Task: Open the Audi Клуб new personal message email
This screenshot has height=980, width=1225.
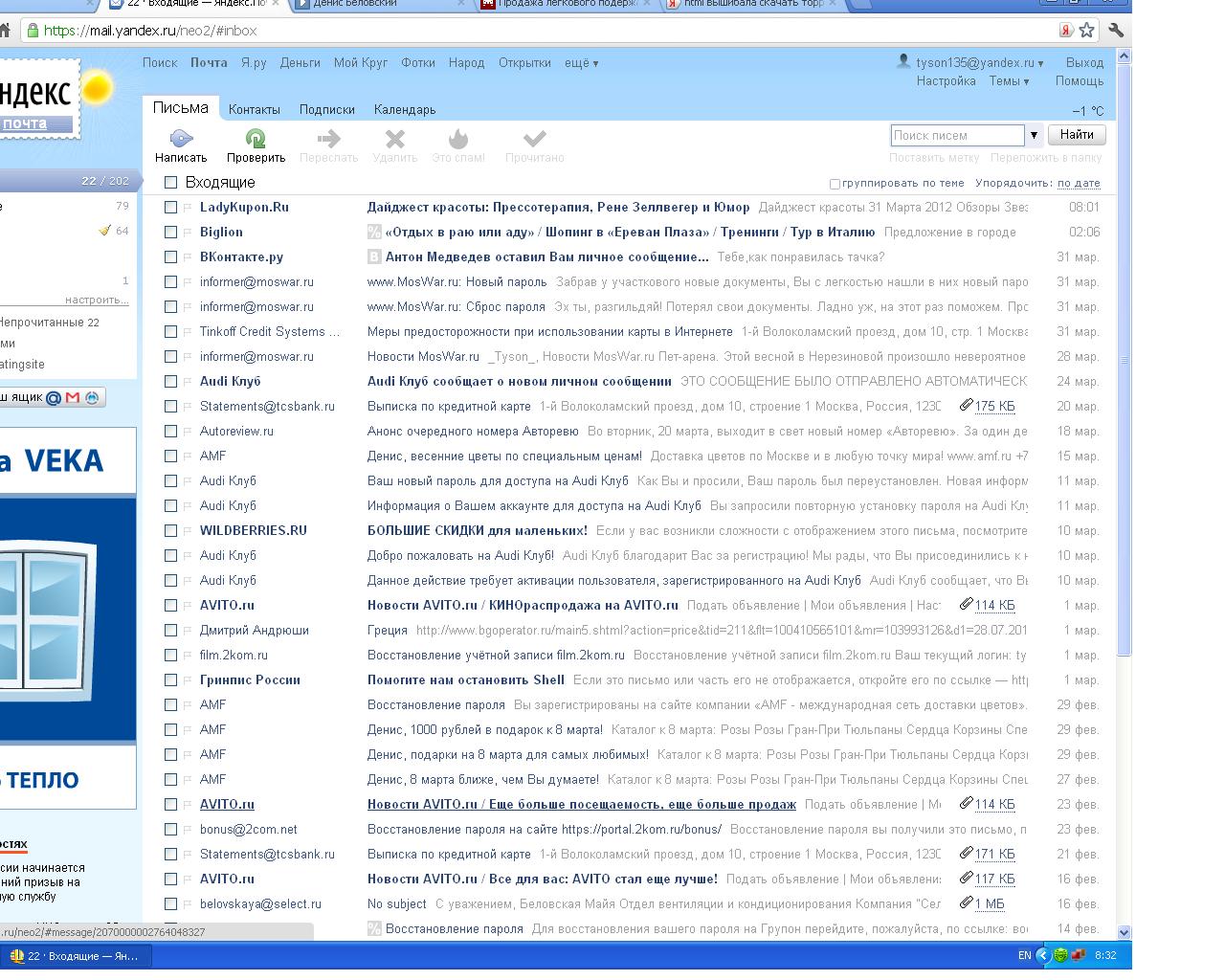Action: [x=520, y=381]
